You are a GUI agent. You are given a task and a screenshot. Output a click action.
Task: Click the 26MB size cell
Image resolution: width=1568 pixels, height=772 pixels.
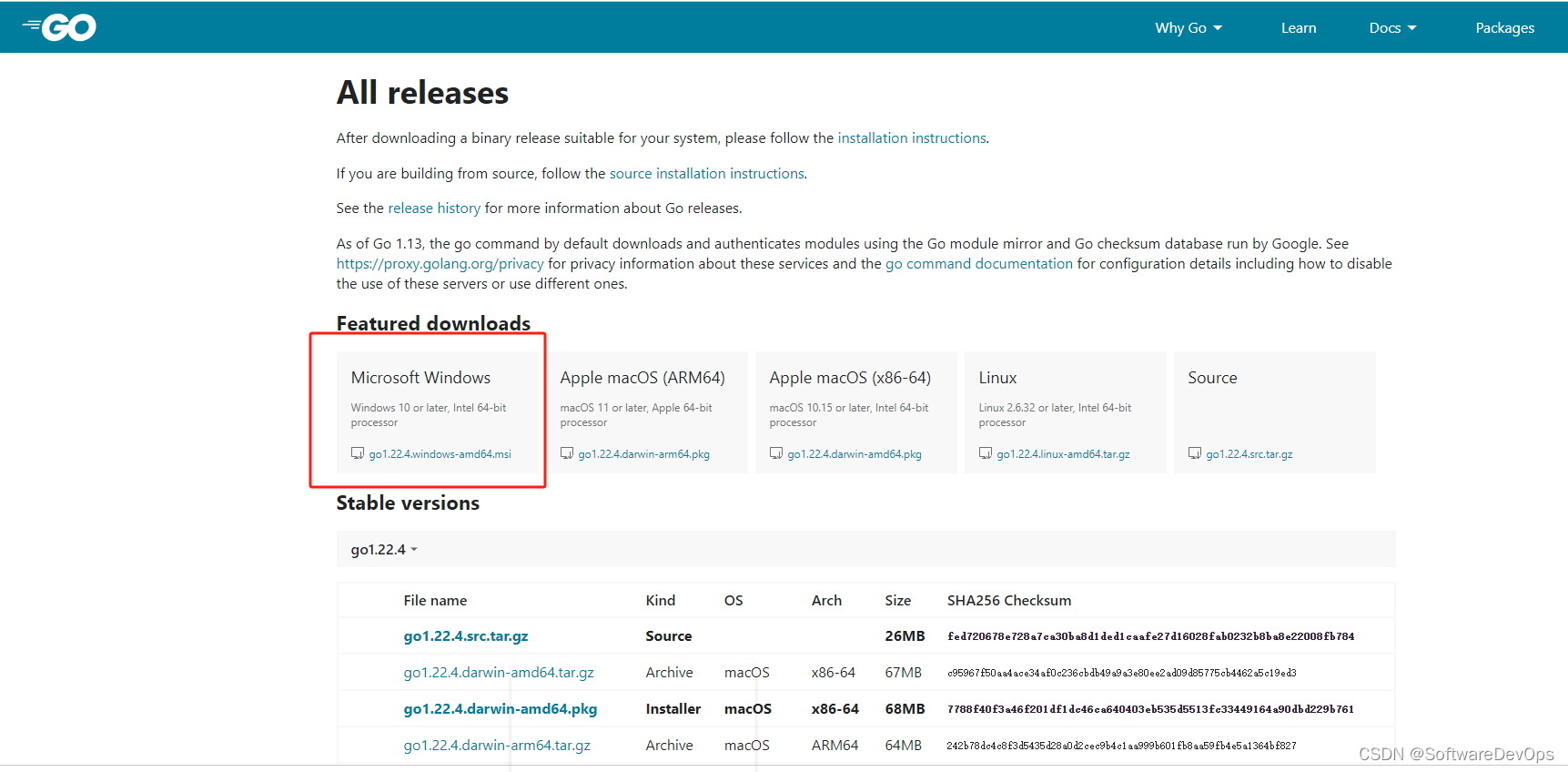coord(905,636)
